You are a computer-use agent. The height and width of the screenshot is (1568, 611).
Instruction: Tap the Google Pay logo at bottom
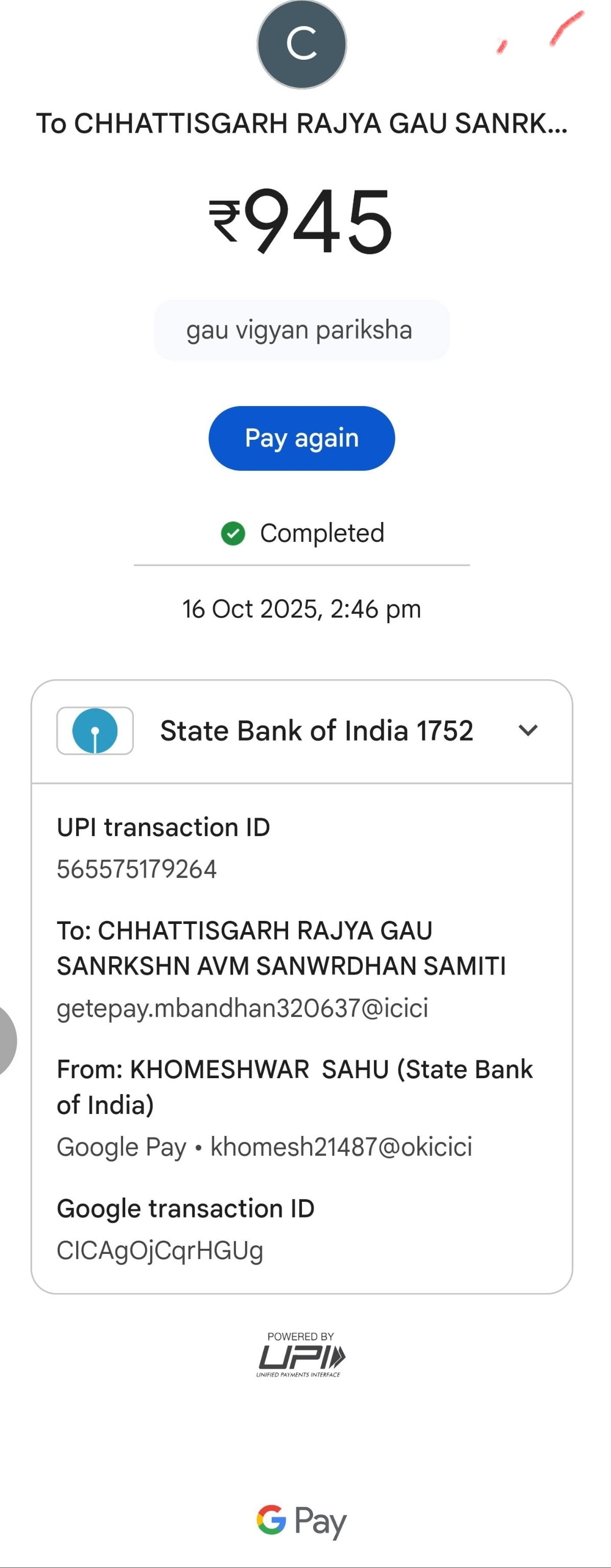pyautogui.click(x=301, y=1521)
